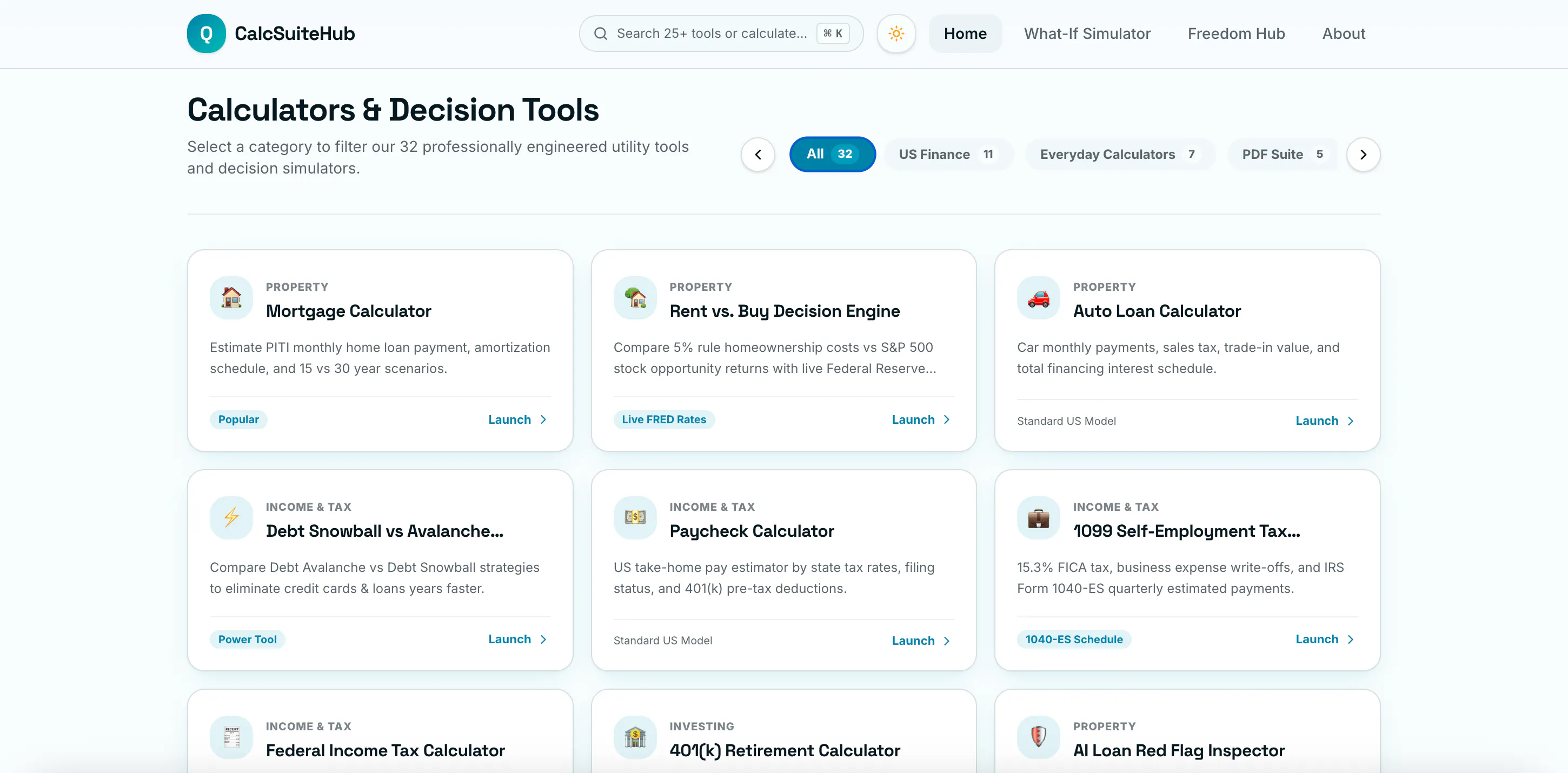
Task: Filter by Everyday Calculators category
Action: pos(1120,154)
